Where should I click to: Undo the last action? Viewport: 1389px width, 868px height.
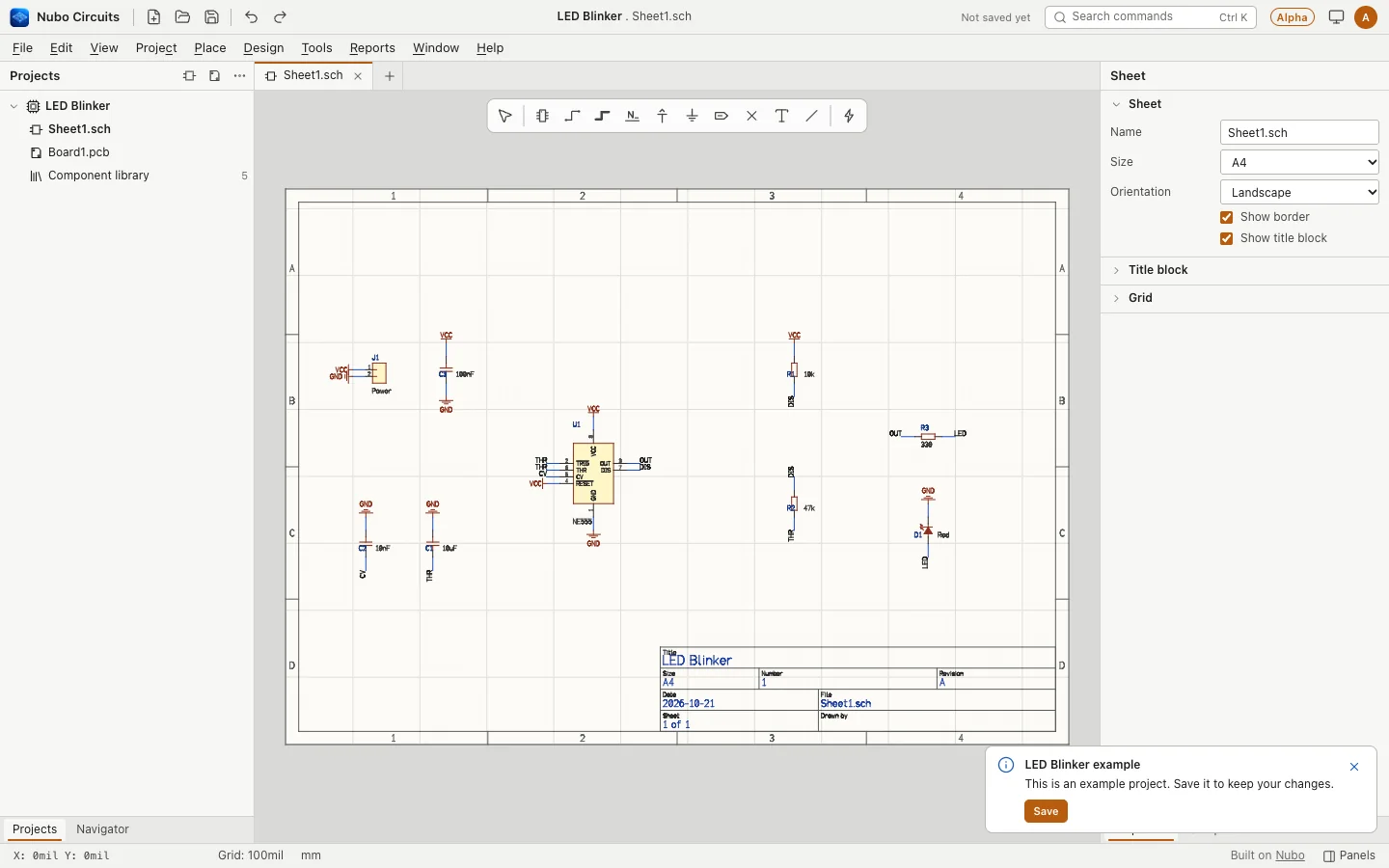coord(252,17)
